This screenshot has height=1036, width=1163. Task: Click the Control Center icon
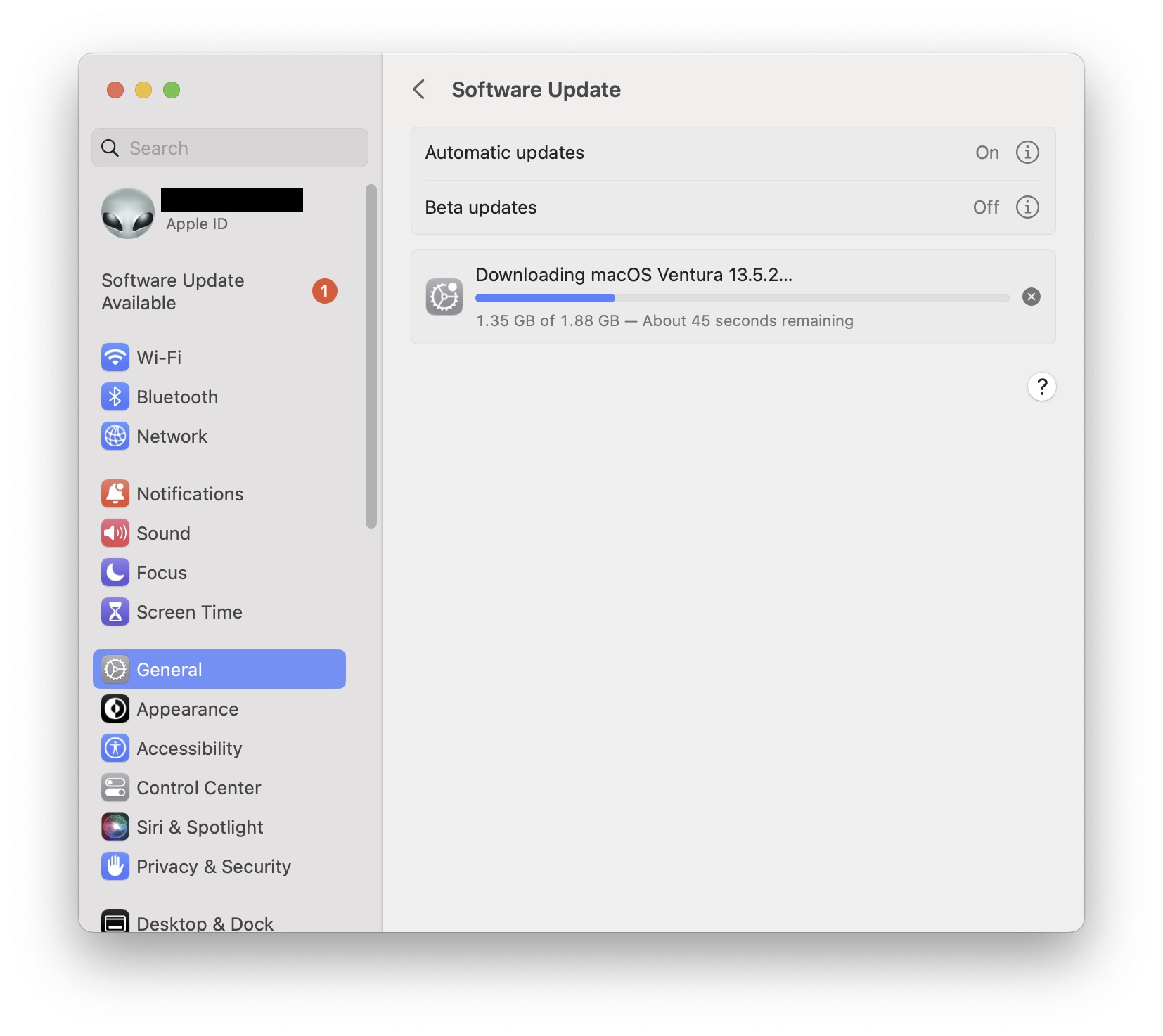pyautogui.click(x=115, y=787)
